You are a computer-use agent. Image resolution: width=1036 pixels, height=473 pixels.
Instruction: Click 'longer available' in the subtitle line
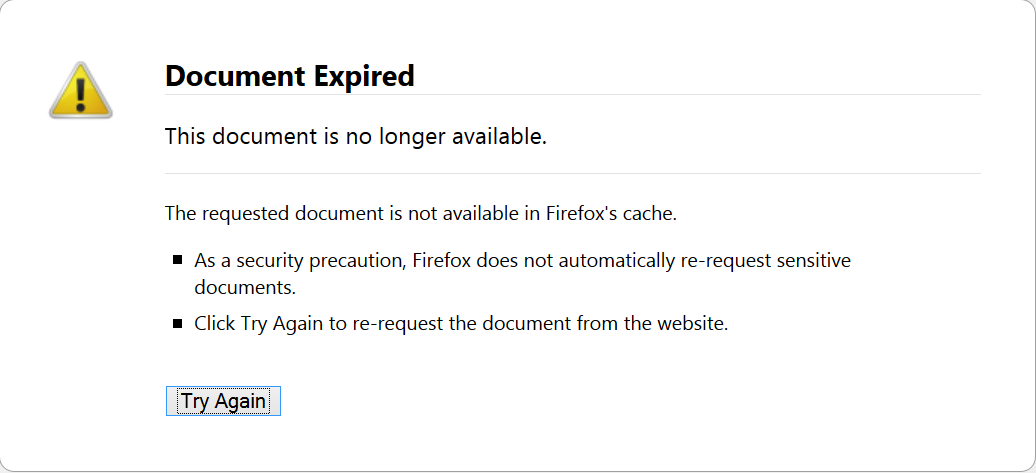(463, 137)
